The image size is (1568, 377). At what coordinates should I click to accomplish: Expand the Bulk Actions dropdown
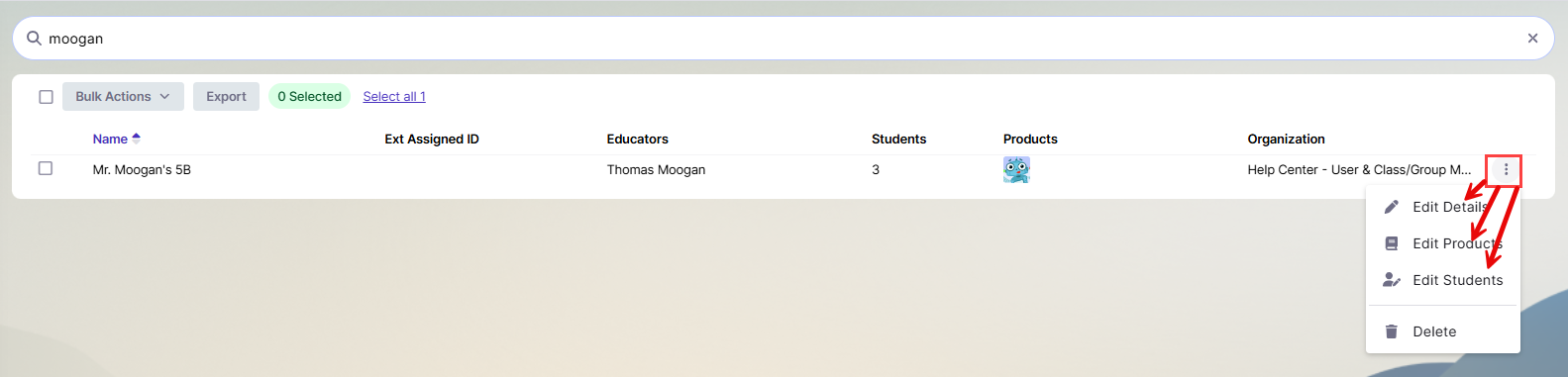click(123, 96)
